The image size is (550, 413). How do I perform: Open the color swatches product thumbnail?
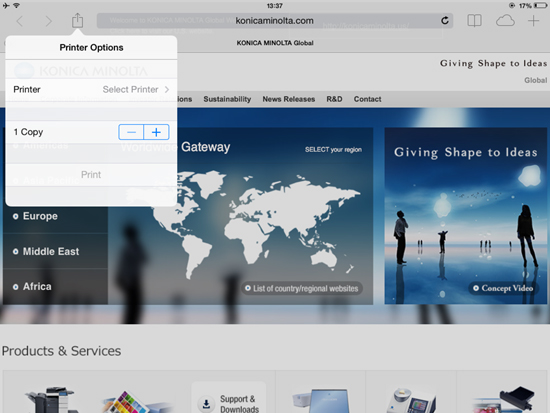coord(137,402)
